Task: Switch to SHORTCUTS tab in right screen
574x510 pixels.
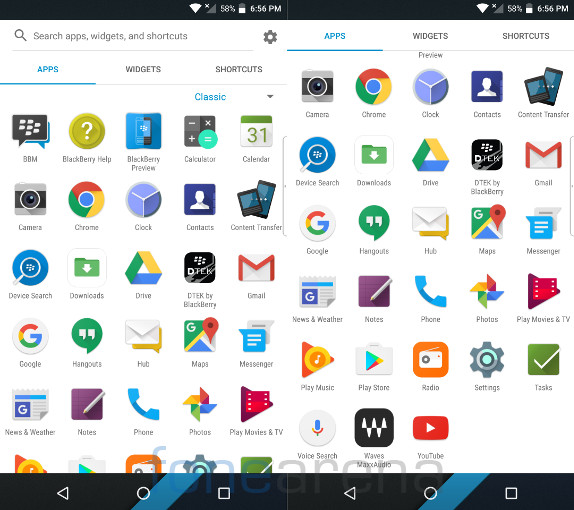Action: coord(526,36)
